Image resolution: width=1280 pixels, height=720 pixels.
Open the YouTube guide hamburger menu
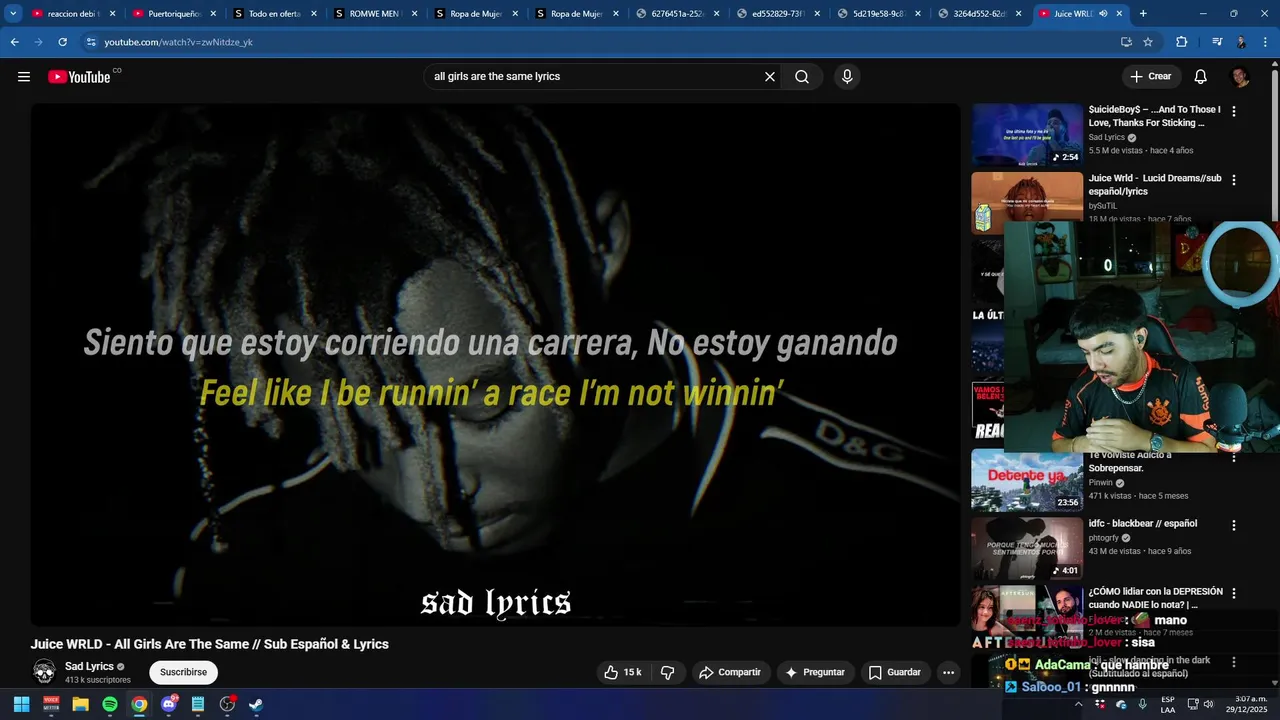[24, 77]
